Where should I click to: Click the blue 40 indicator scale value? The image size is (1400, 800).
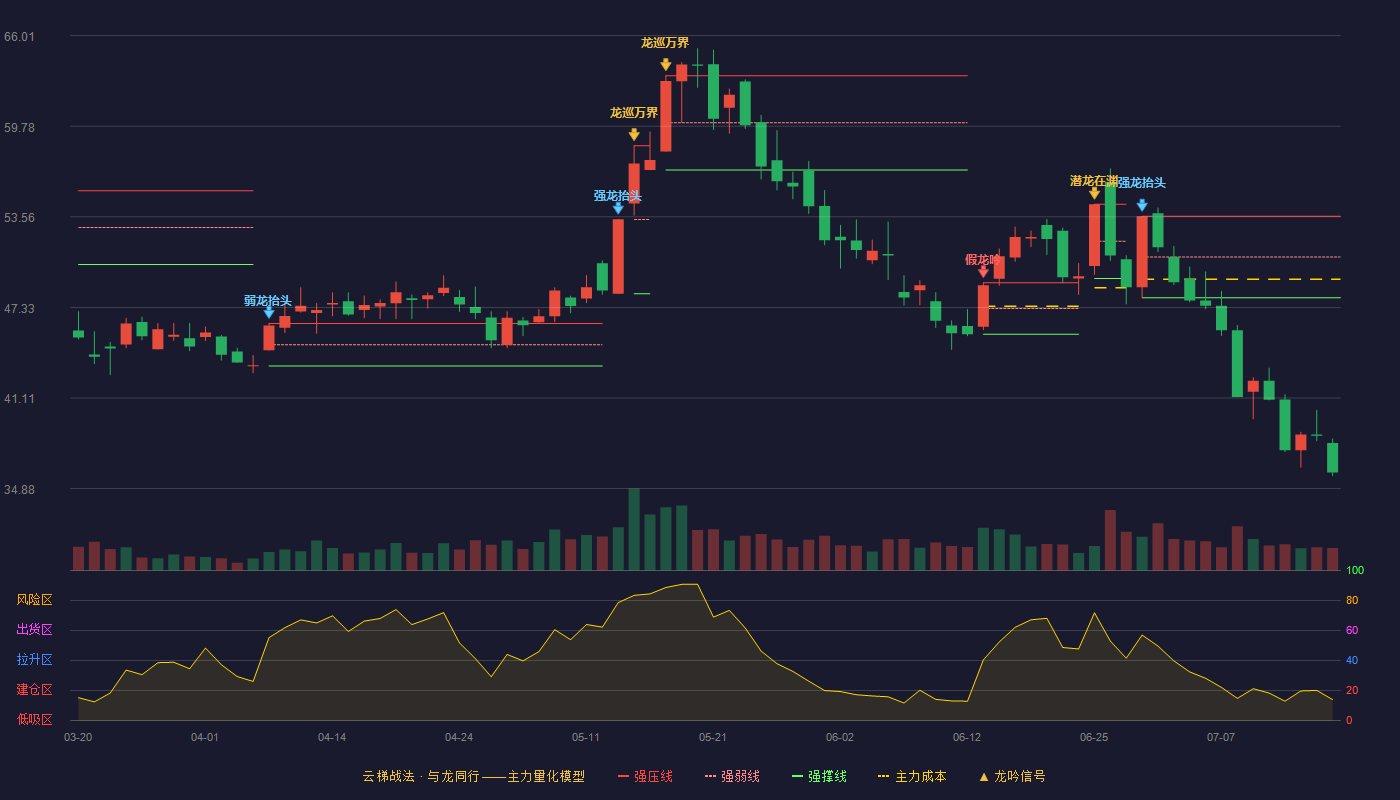[x=1352, y=660]
